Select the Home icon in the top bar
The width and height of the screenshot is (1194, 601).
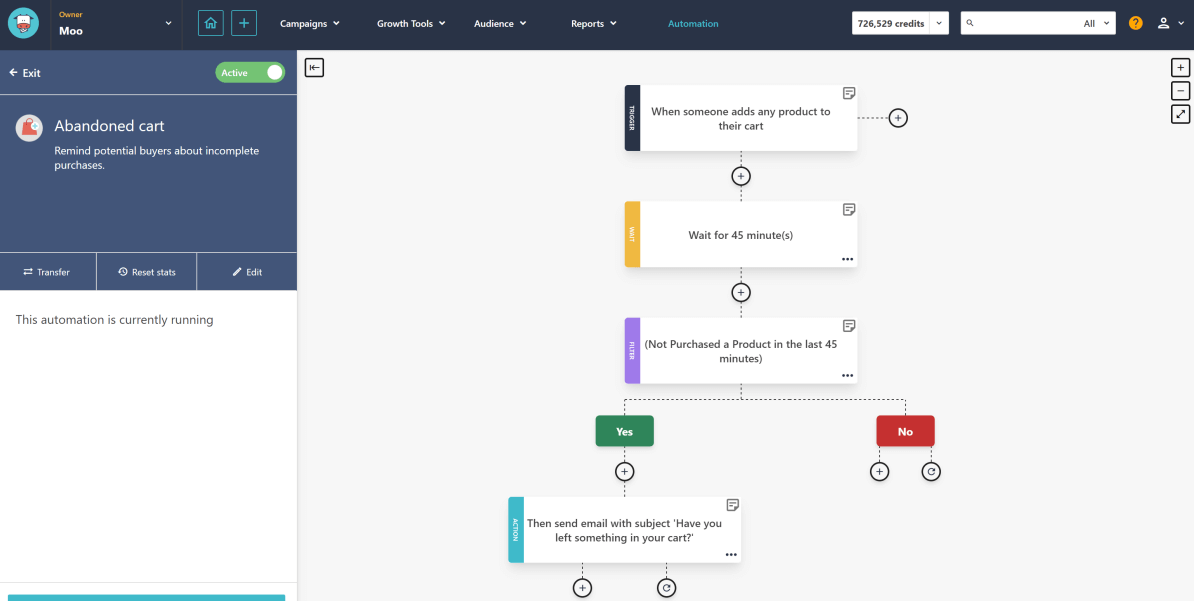click(x=210, y=22)
